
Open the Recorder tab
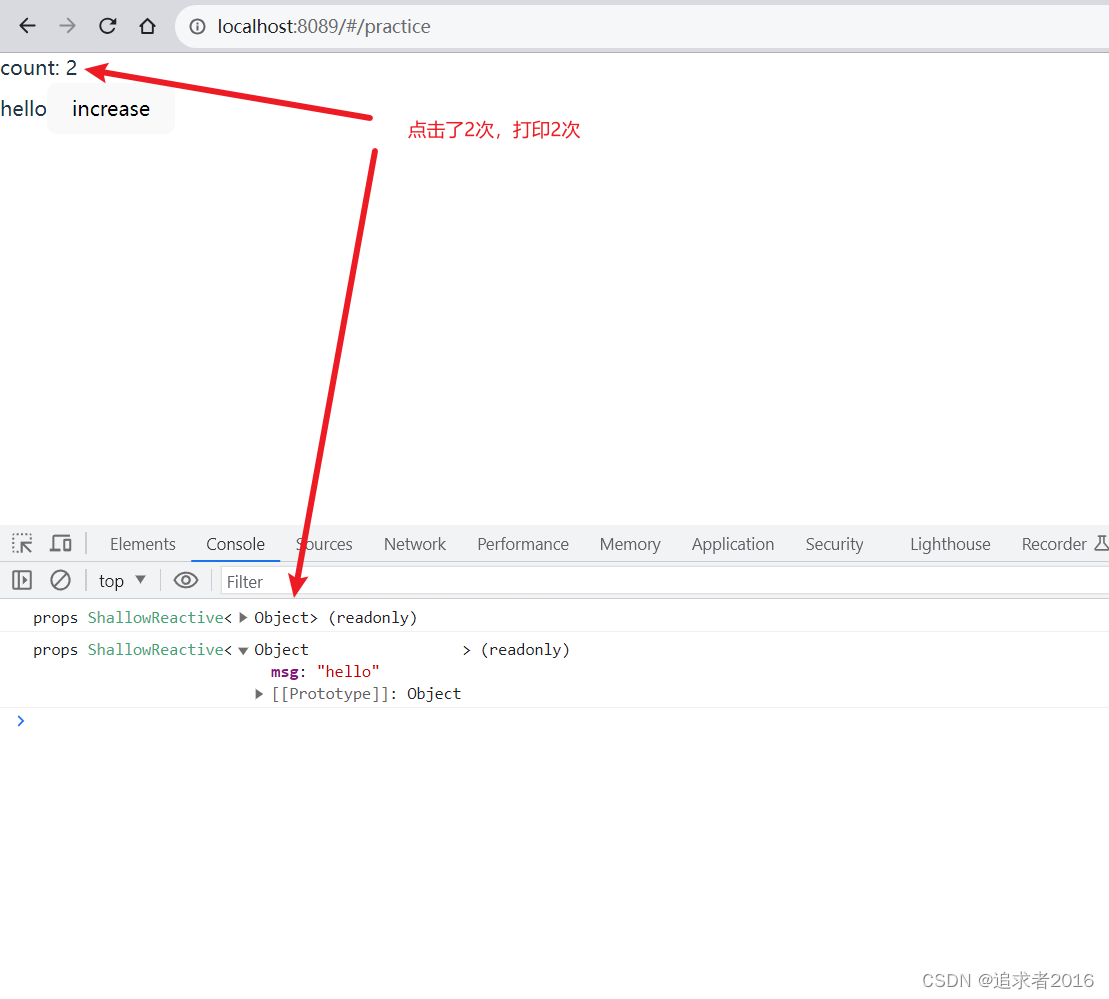click(x=1054, y=544)
